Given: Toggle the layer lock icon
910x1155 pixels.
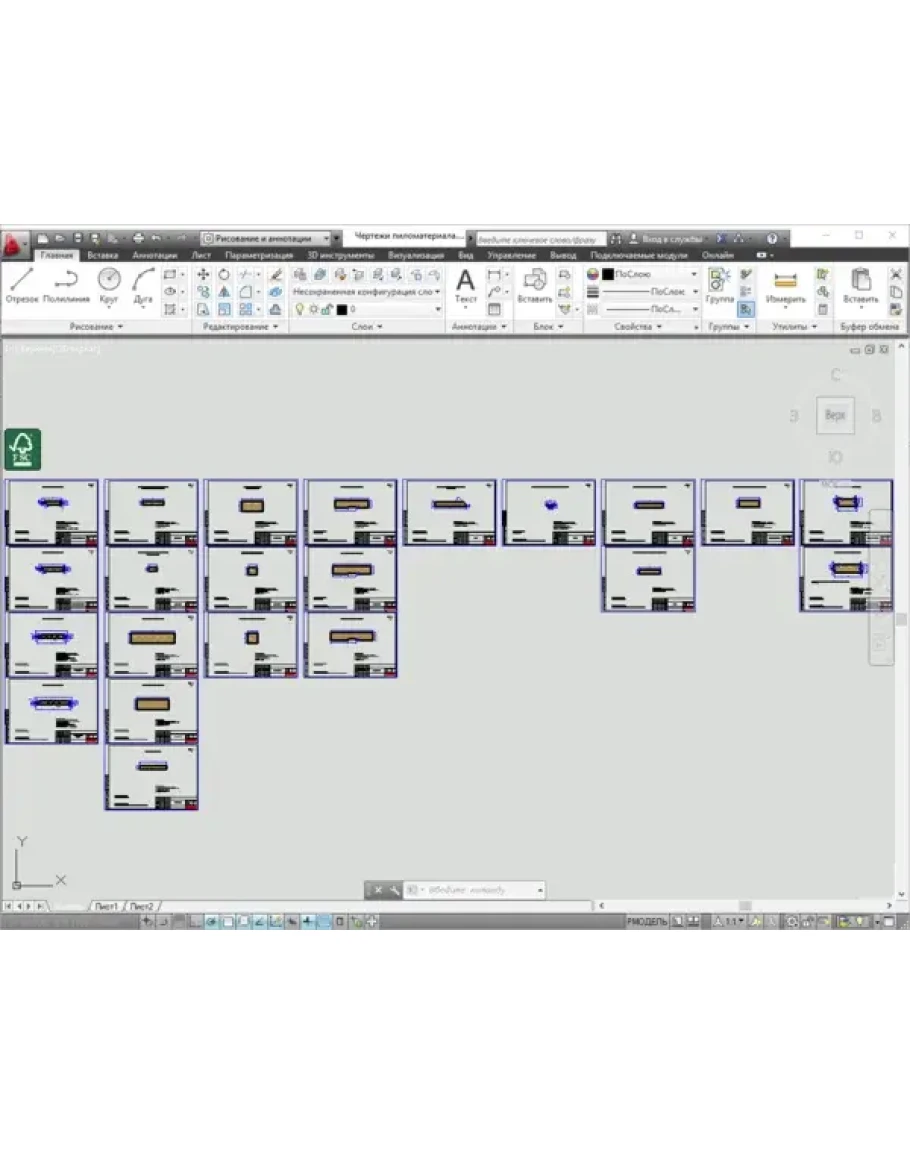Looking at the screenshot, I should (326, 310).
